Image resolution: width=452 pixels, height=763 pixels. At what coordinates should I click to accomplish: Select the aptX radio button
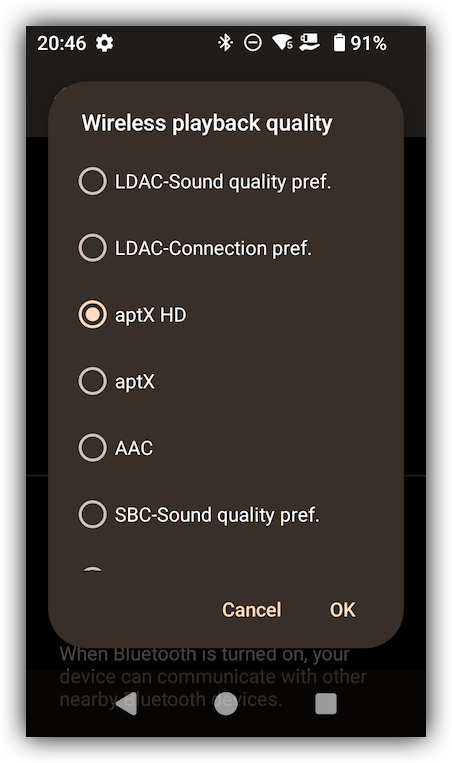click(92, 381)
